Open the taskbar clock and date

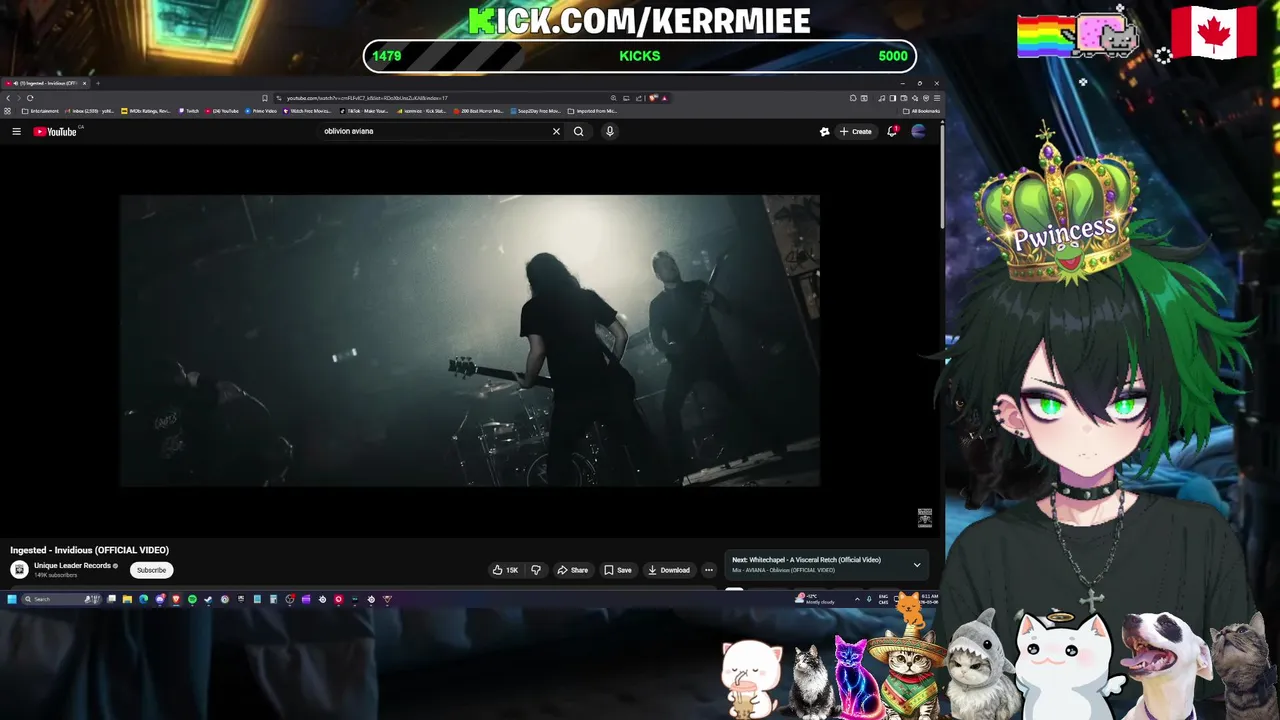tap(928, 599)
